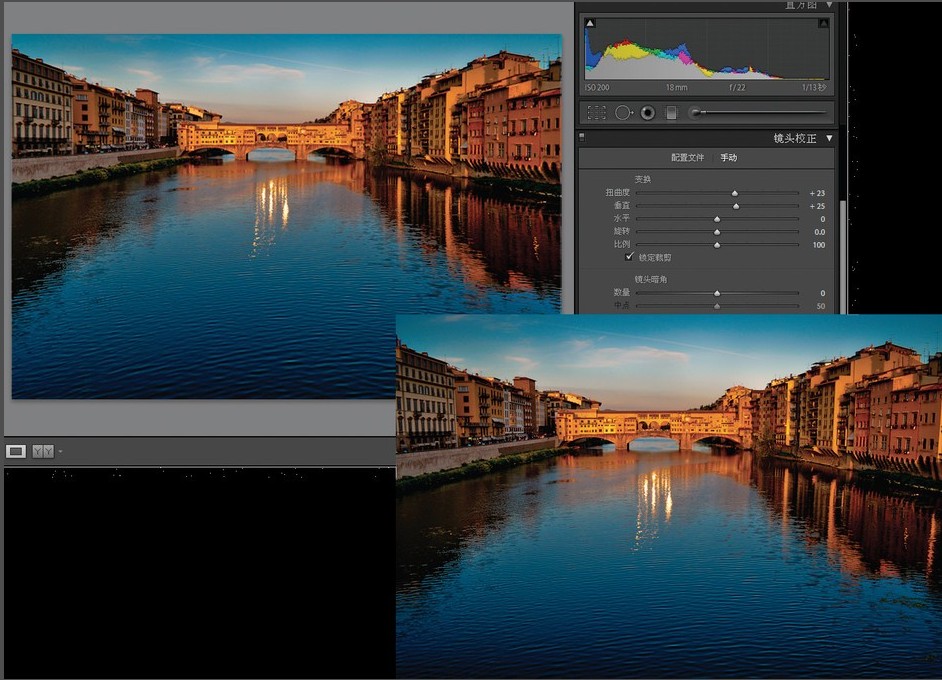
Task: Click the 旋转 label
Action: coord(622,231)
